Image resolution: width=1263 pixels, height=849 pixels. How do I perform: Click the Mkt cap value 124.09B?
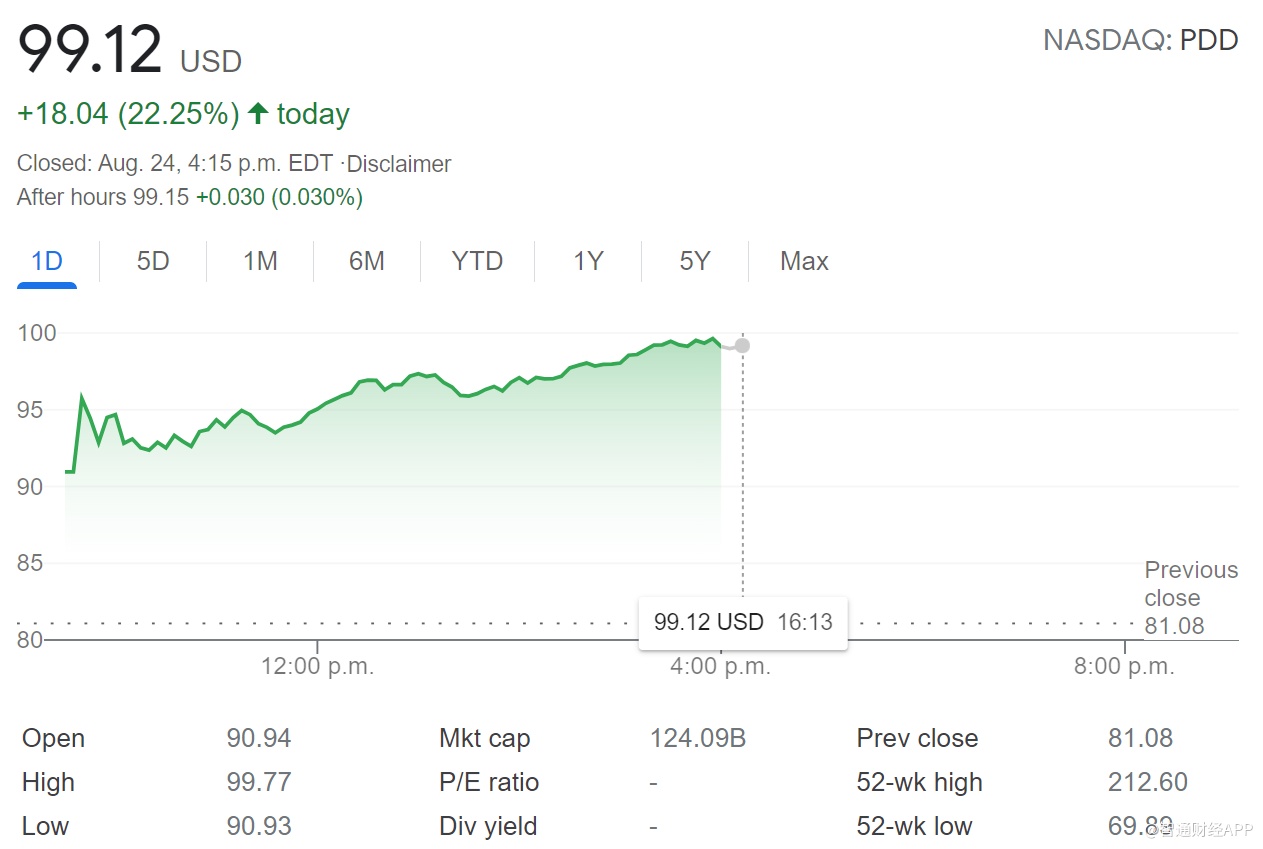pos(697,739)
